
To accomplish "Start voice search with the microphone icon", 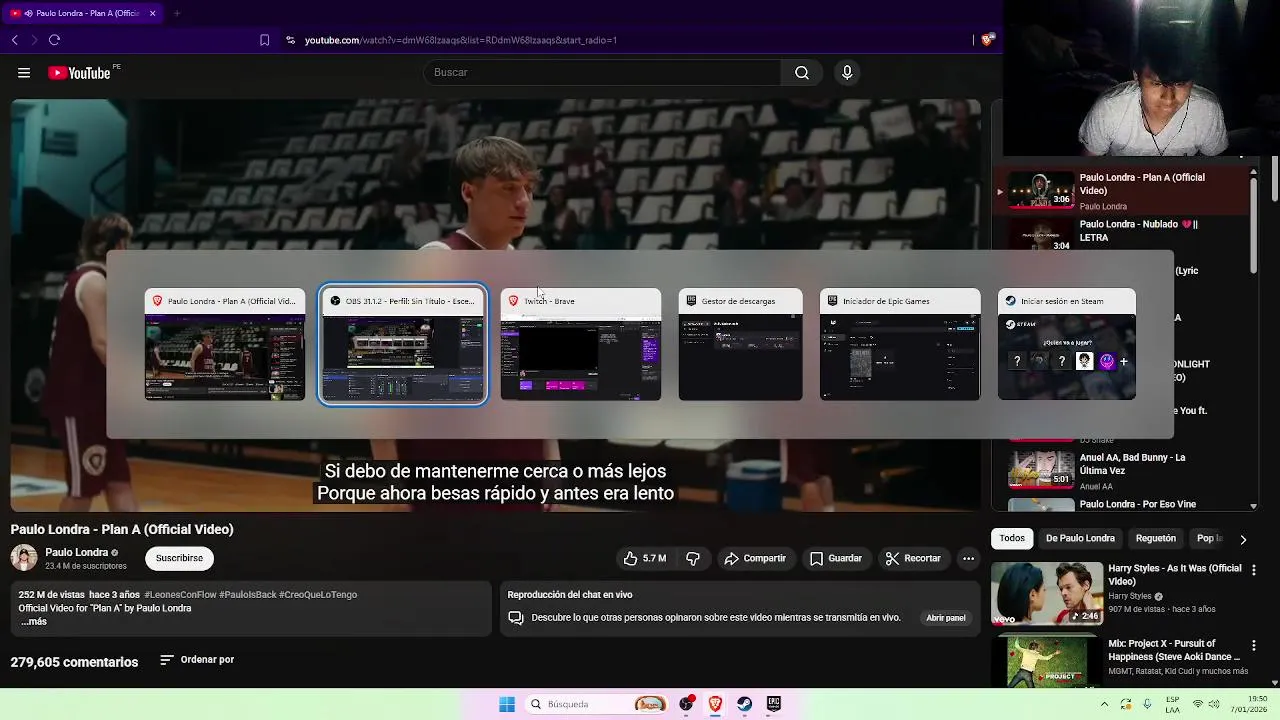I will point(847,73).
